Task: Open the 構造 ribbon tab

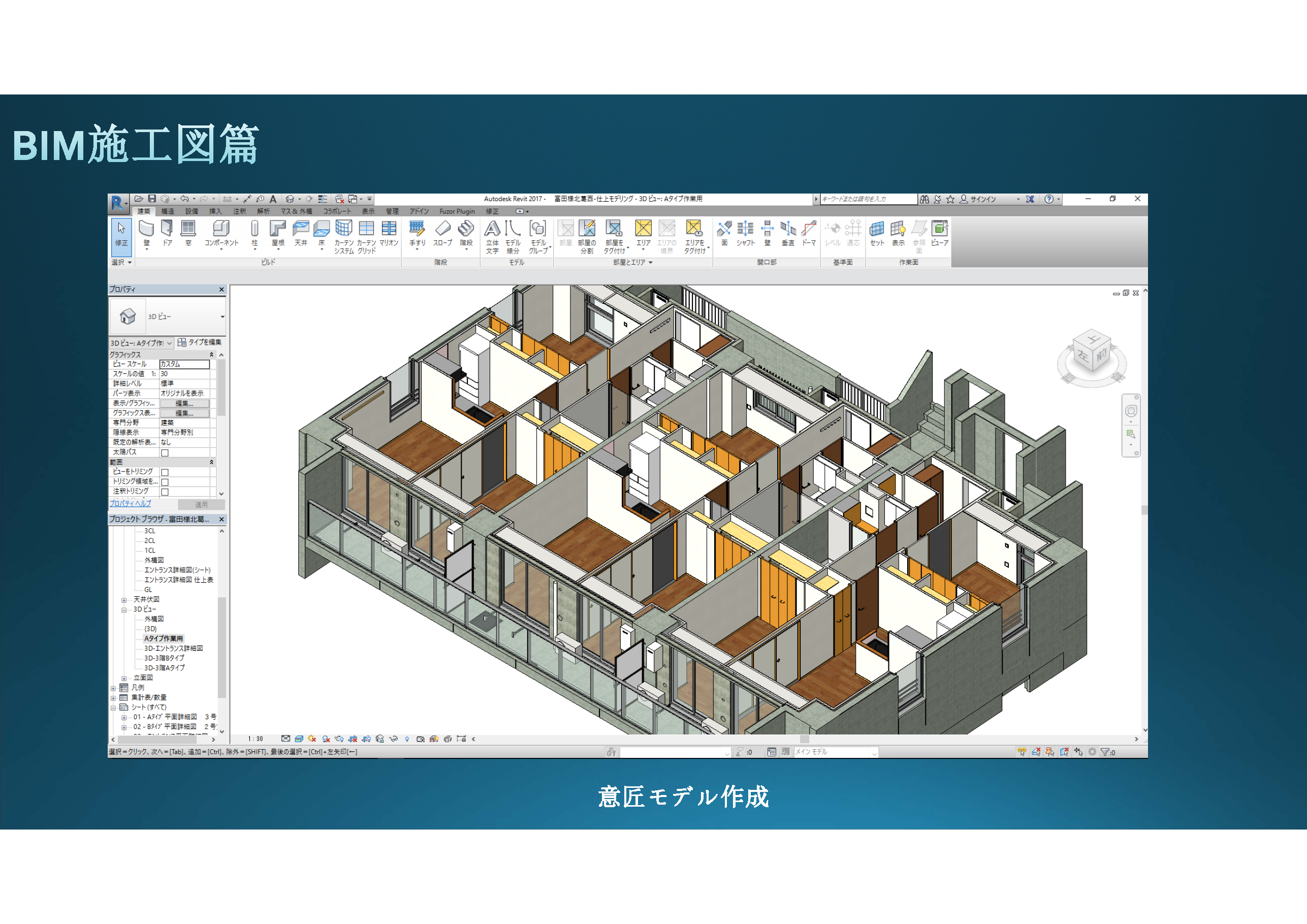Action: pos(167,211)
